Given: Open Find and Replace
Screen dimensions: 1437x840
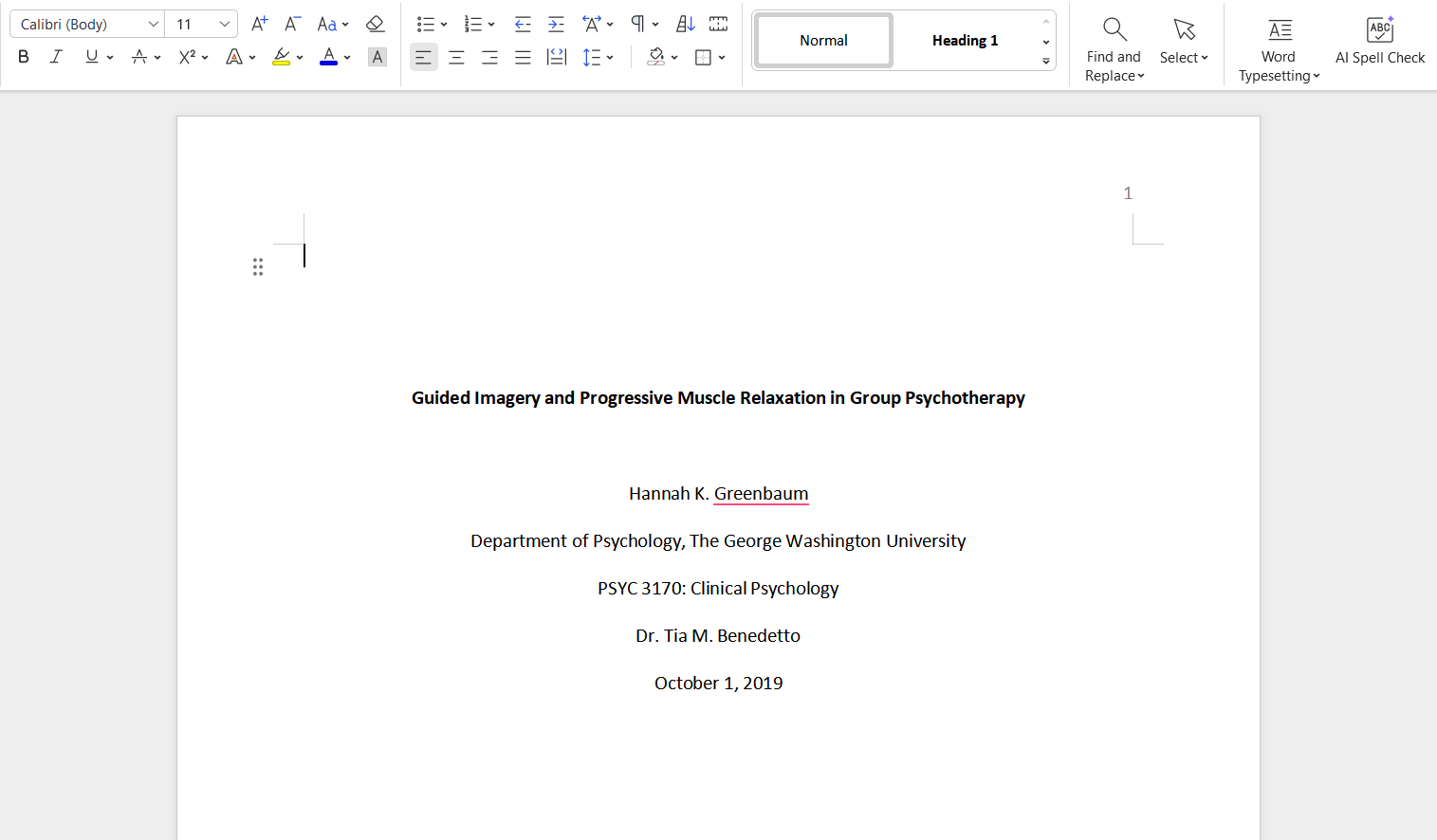Looking at the screenshot, I should [1114, 49].
